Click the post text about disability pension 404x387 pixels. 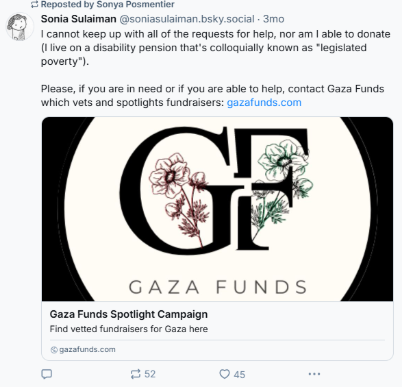coord(215,48)
